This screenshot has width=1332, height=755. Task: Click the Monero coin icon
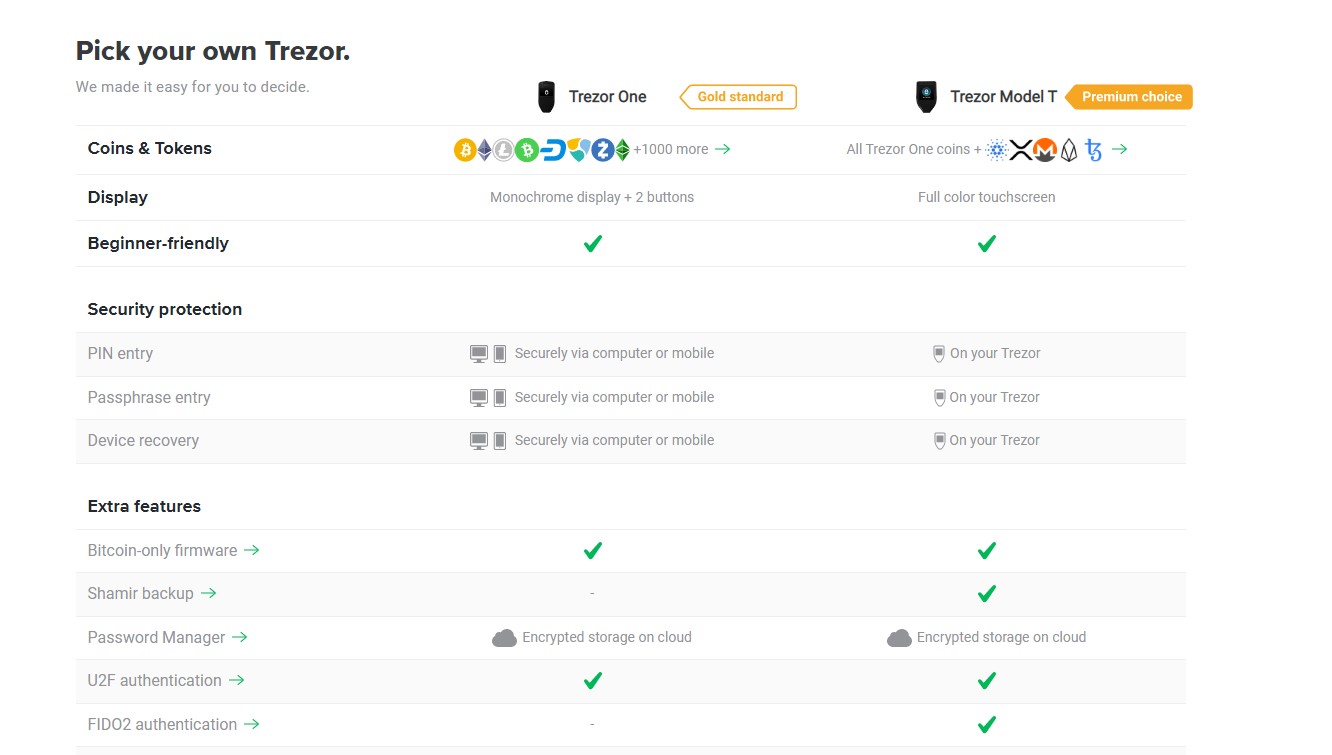pos(1045,150)
